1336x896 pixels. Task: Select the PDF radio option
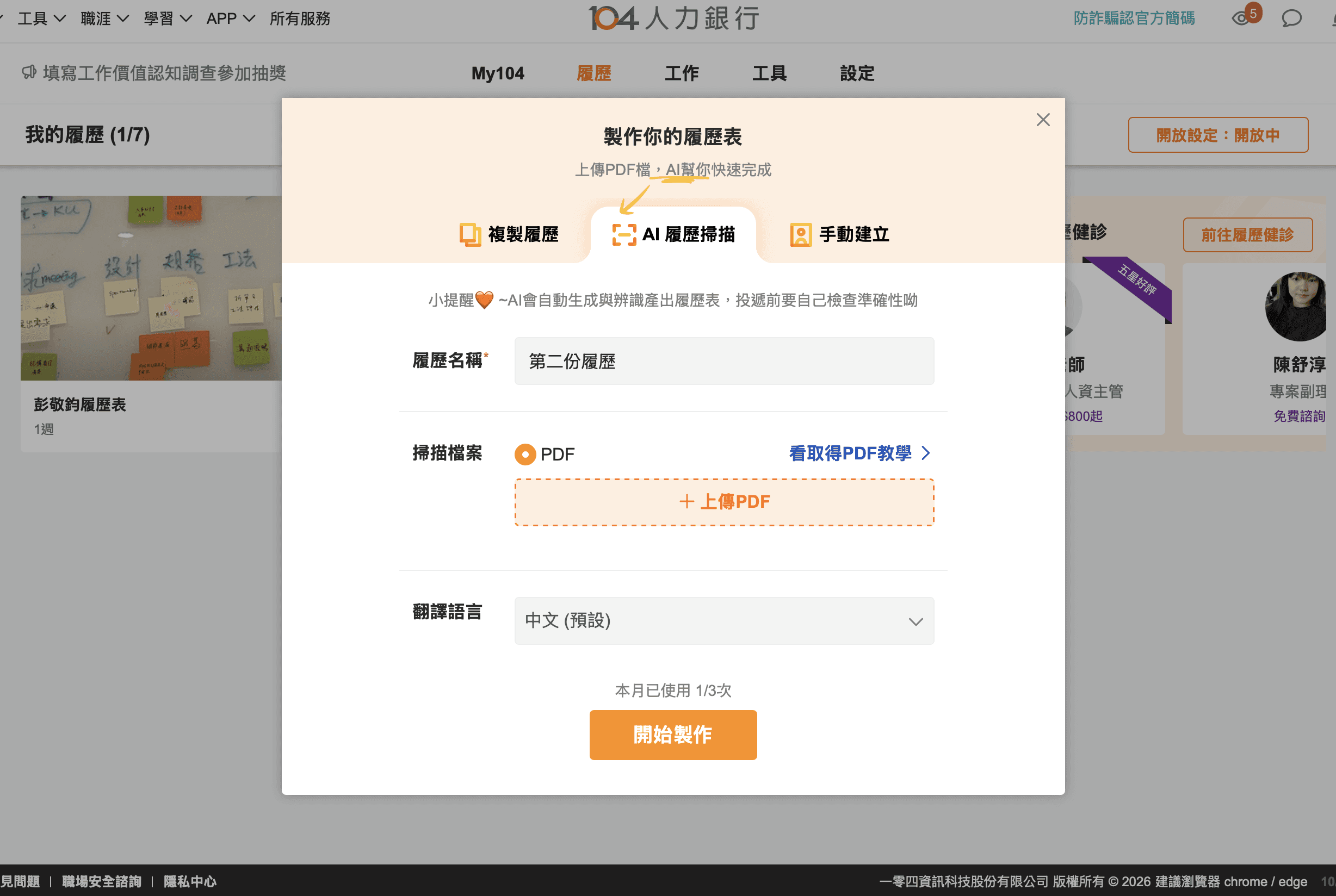click(x=525, y=455)
